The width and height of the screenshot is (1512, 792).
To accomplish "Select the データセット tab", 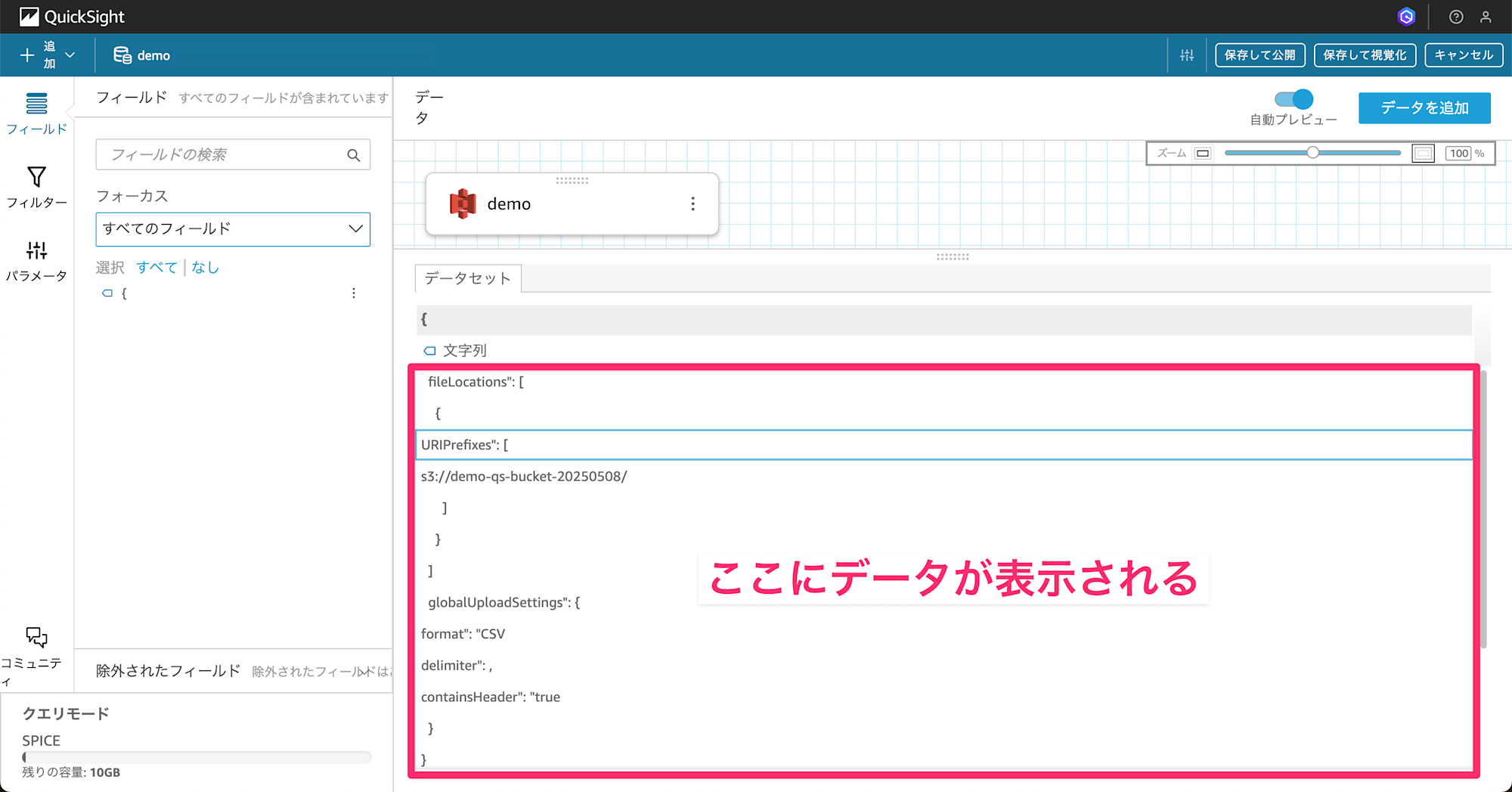I will [468, 278].
